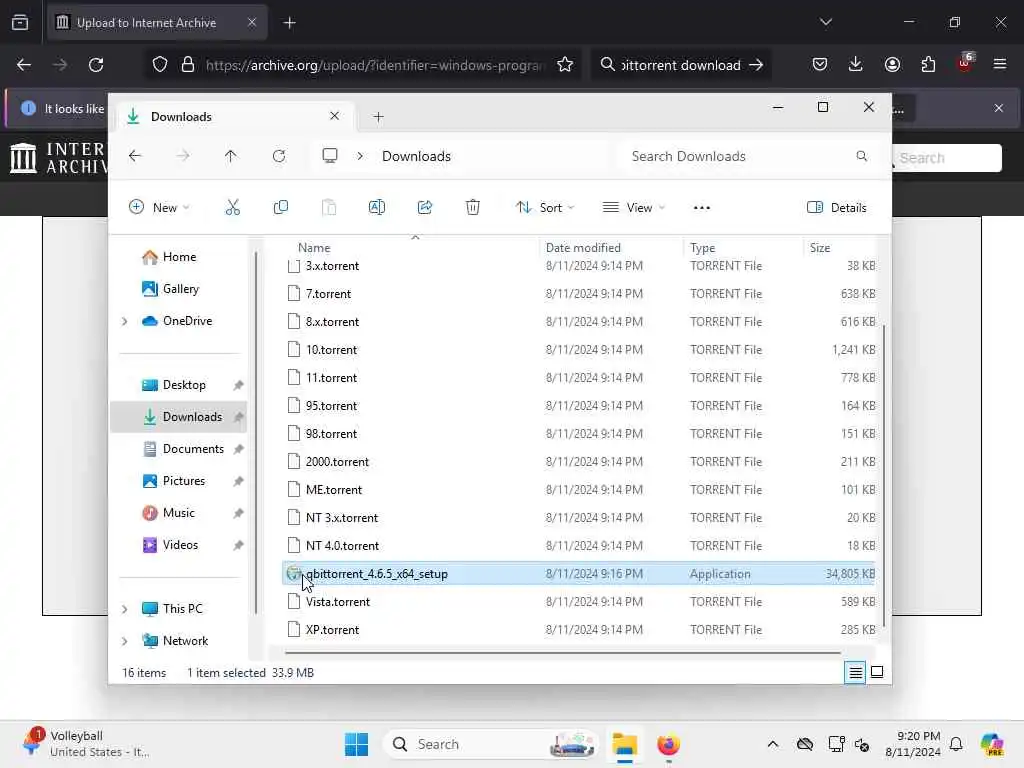
Task: Click the Delete trash icon
Action: pyautogui.click(x=473, y=208)
